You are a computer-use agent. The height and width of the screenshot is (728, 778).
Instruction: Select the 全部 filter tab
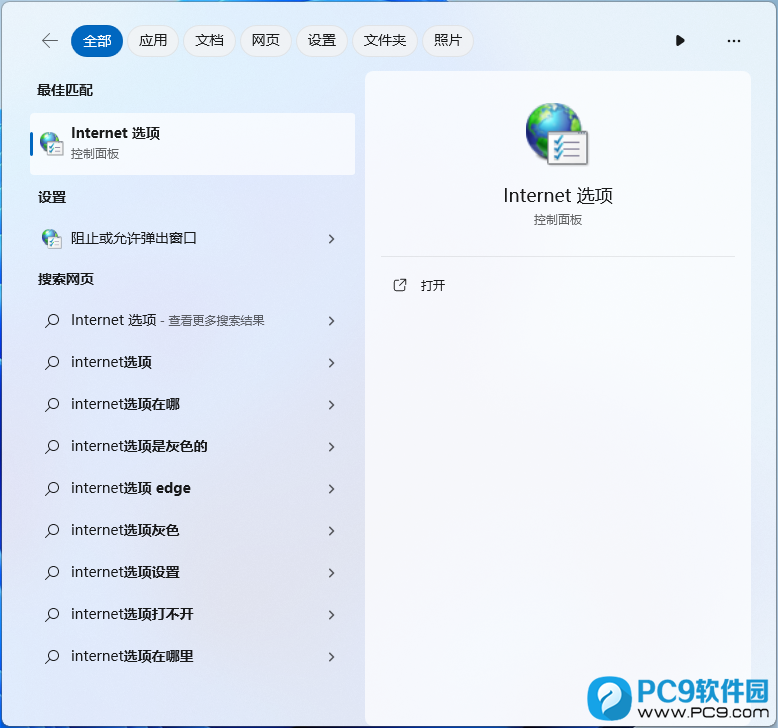click(x=97, y=41)
